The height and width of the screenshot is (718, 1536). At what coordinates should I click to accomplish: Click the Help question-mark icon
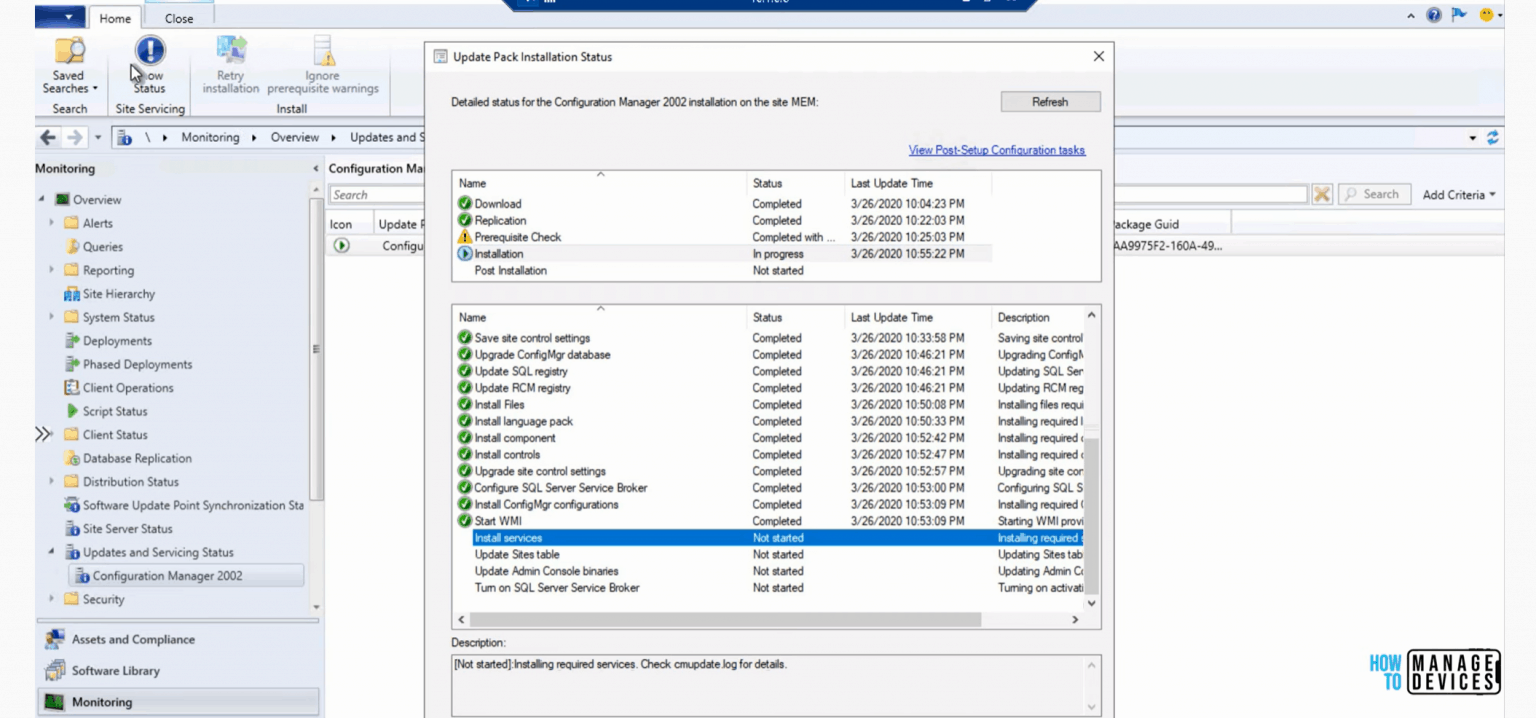(x=1433, y=15)
